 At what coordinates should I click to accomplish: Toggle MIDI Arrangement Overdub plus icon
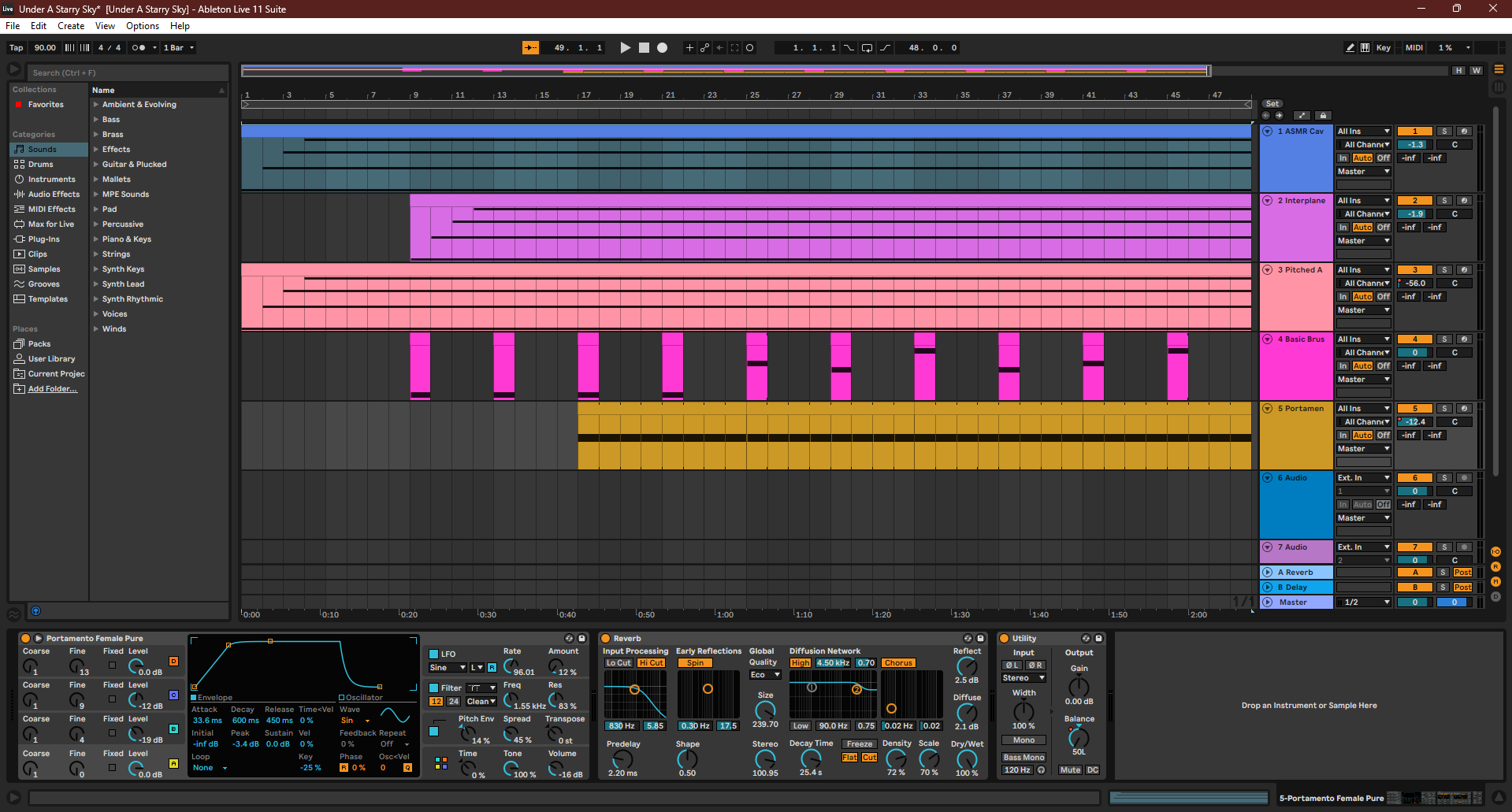pyautogui.click(x=689, y=48)
